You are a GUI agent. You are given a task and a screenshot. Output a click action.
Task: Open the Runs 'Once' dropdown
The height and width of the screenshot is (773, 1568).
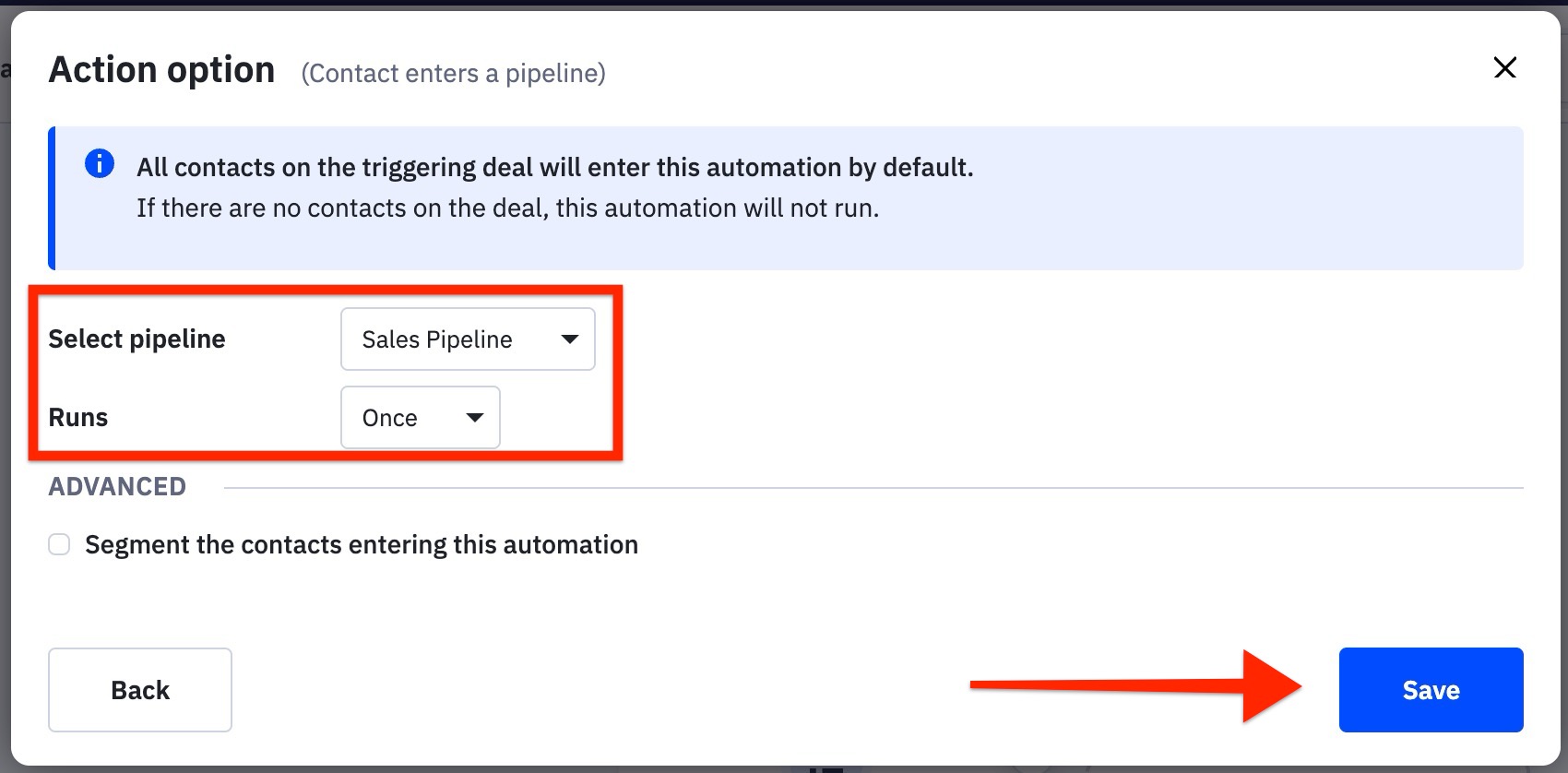(420, 418)
